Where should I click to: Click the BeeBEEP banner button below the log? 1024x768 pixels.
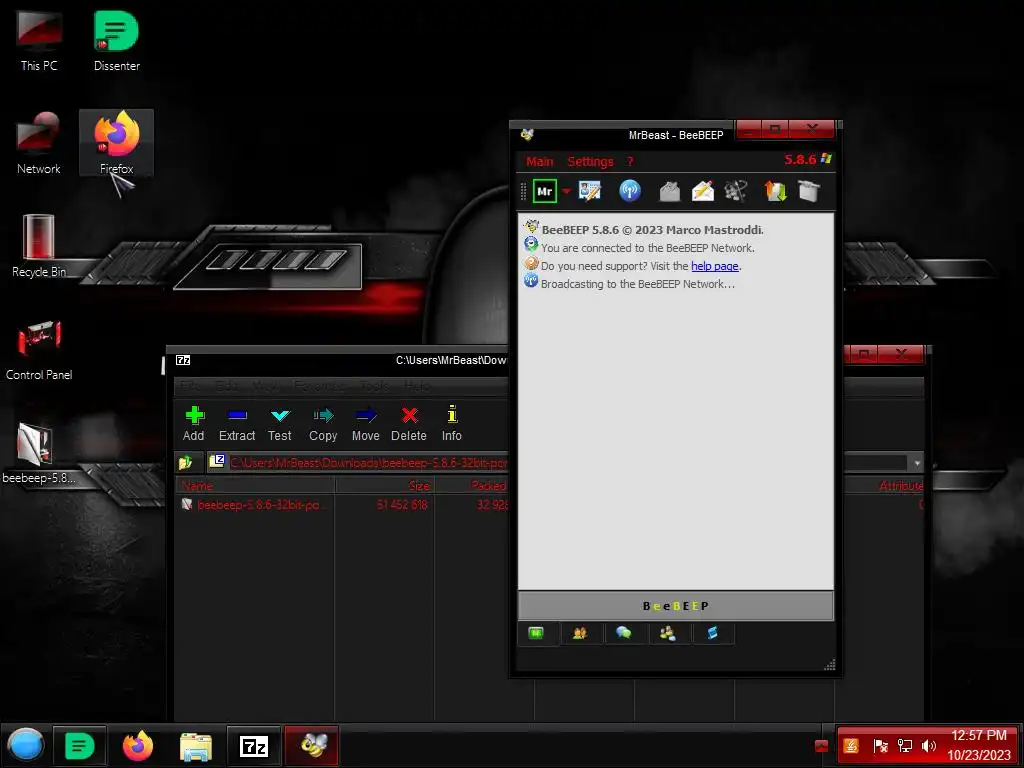[x=675, y=606]
